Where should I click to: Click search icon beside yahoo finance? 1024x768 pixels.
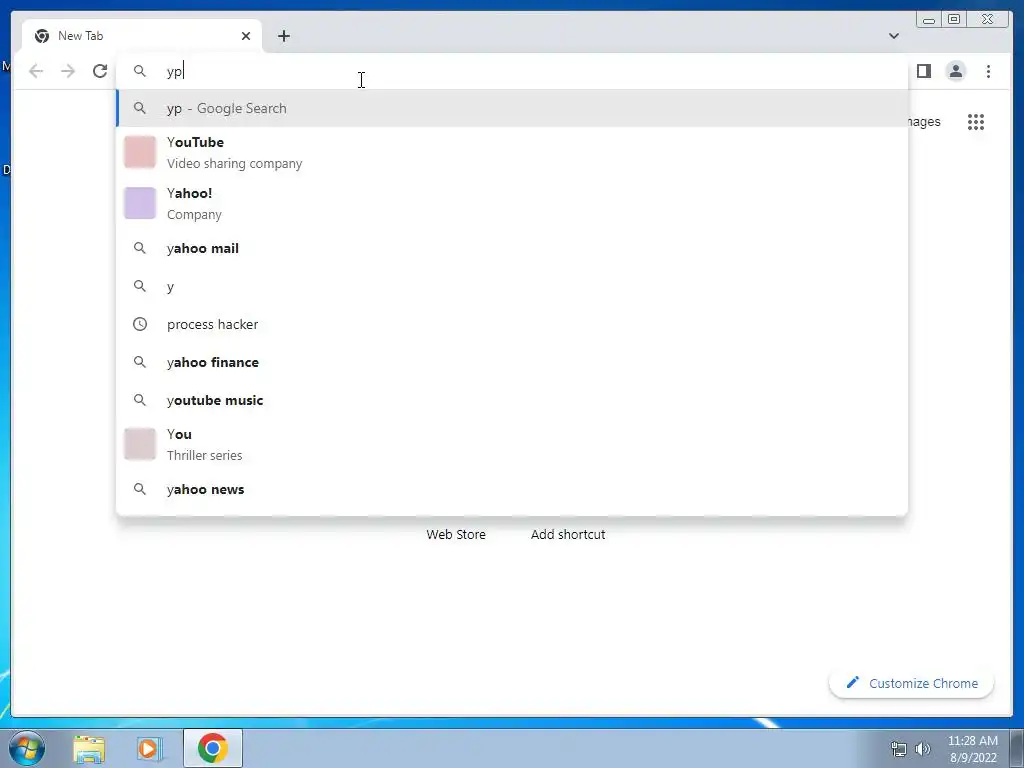tap(140, 362)
